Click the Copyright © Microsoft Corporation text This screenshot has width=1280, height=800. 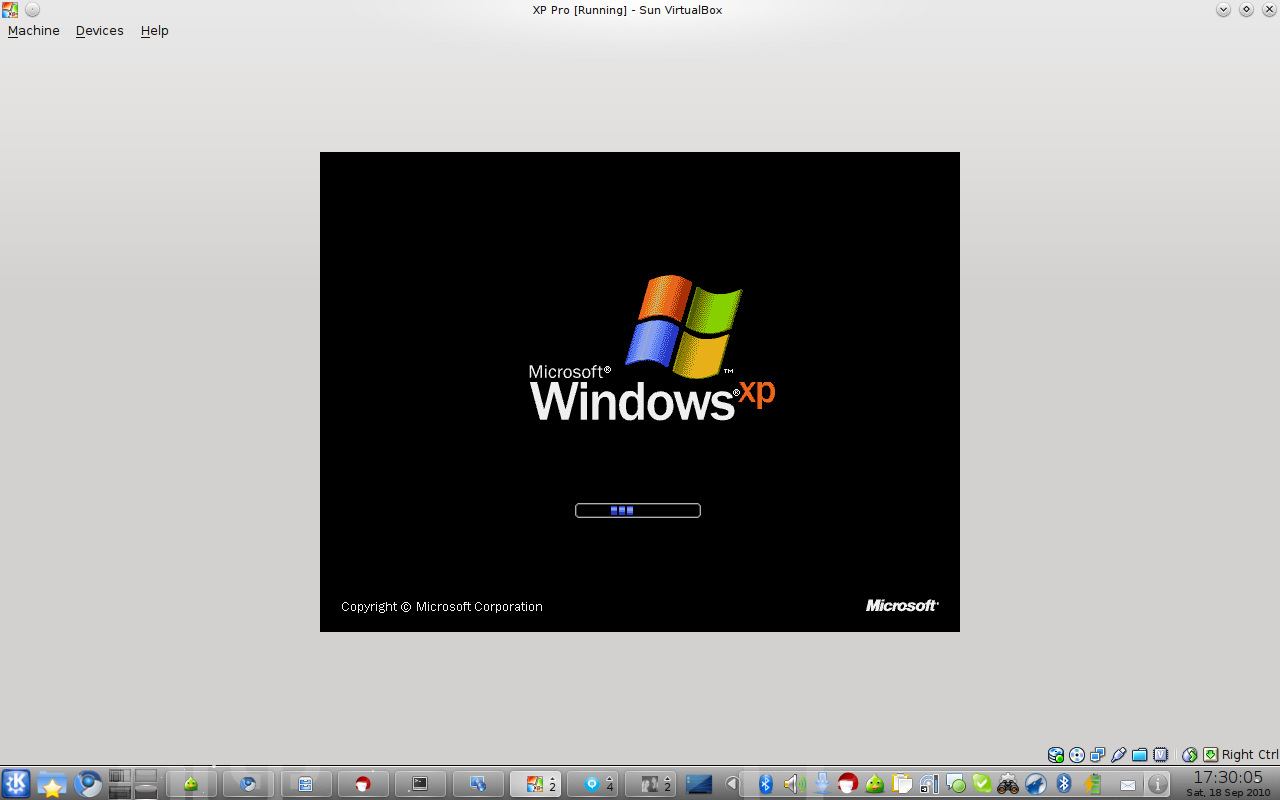point(442,607)
